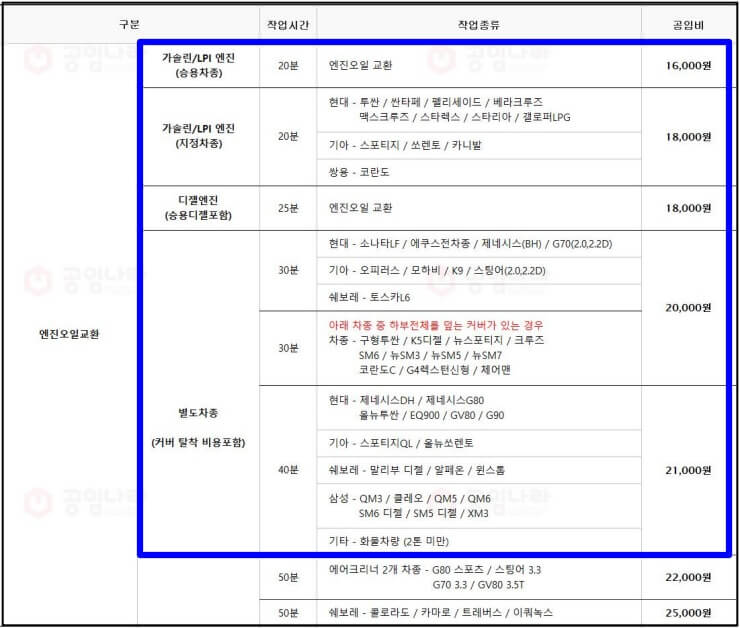The height and width of the screenshot is (628, 740).
Task: Select the 삼성 - QM3 / 클레오 row
Action: click(x=410, y=506)
